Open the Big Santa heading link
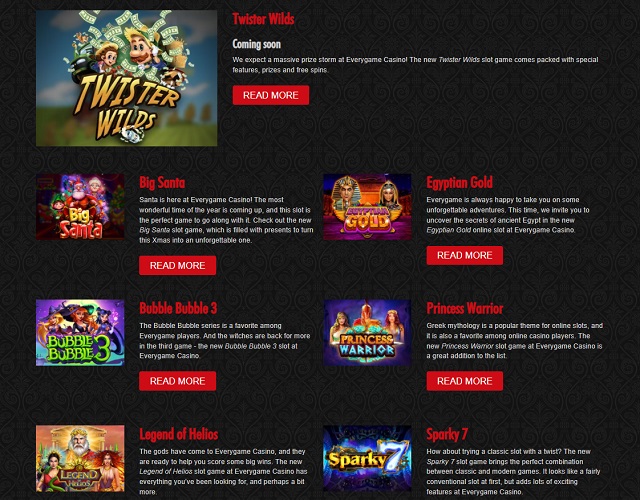The image size is (640, 500). [162, 182]
